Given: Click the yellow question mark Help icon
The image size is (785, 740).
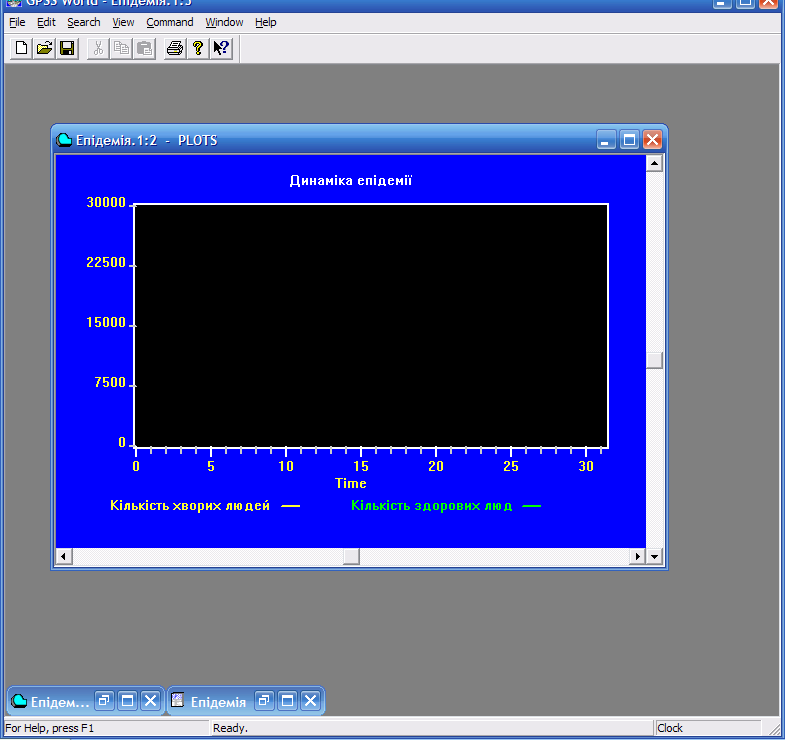Looking at the screenshot, I should (x=198, y=48).
